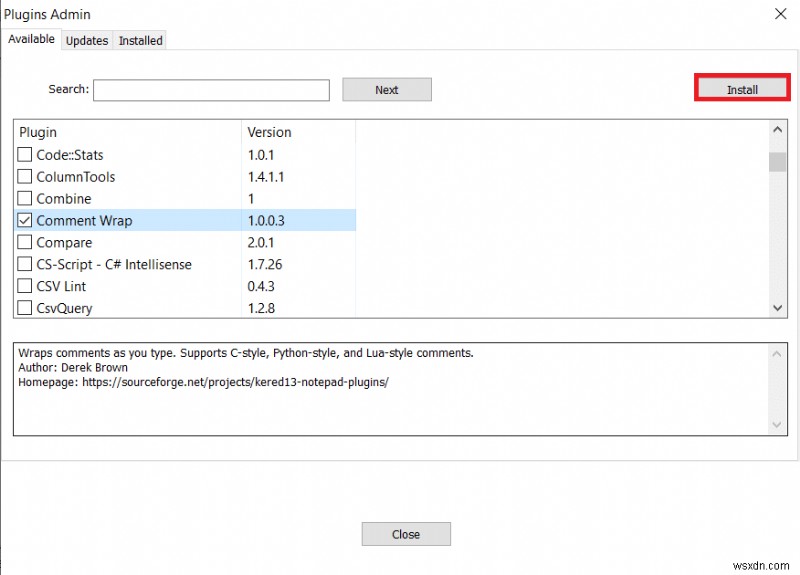800x575 pixels.
Task: Click version 1.0.1 of Code::Stats
Action: (x=261, y=155)
